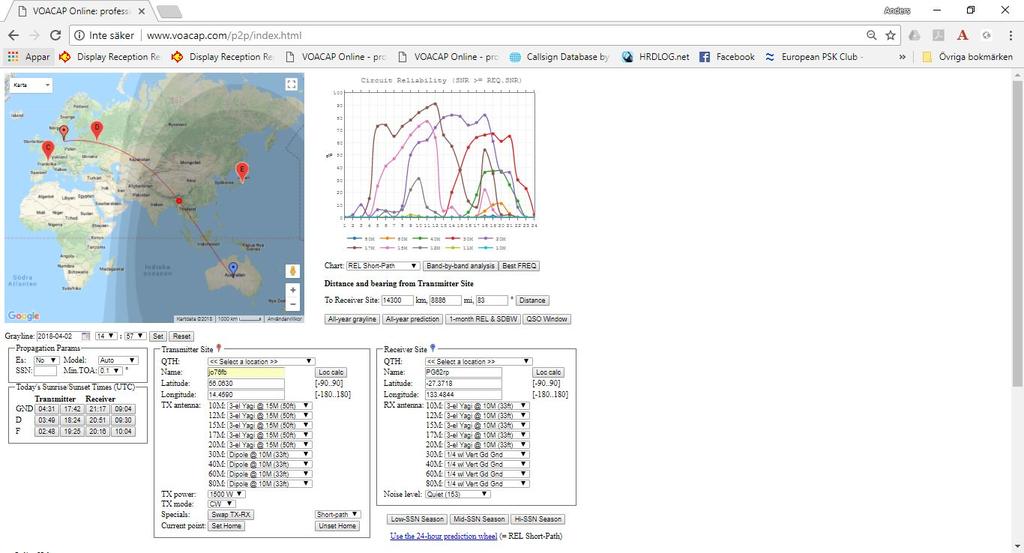Click the Band-by-band analysis button
The width and height of the screenshot is (1024, 553).
click(x=460, y=266)
